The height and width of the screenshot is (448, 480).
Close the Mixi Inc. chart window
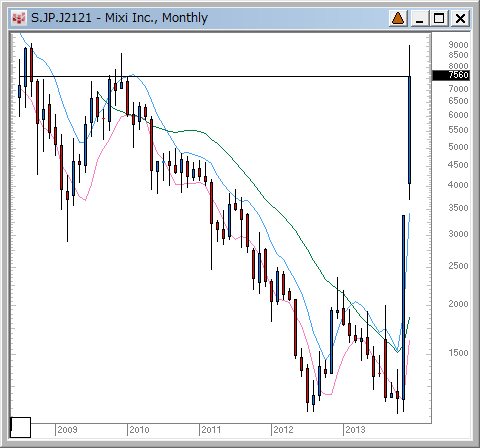(460, 18)
